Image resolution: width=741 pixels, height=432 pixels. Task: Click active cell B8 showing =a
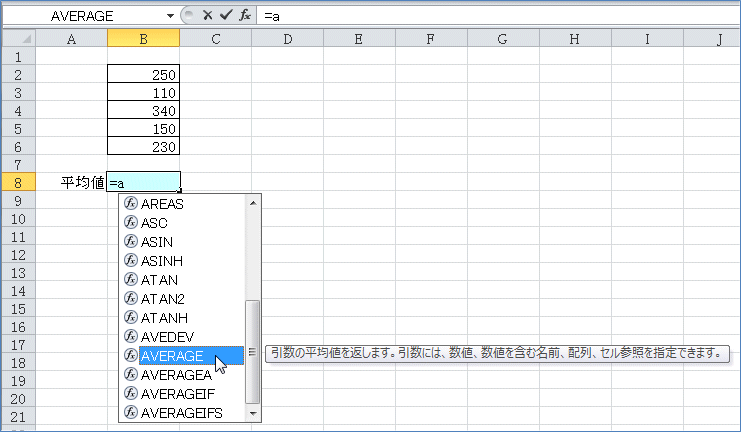coord(144,182)
